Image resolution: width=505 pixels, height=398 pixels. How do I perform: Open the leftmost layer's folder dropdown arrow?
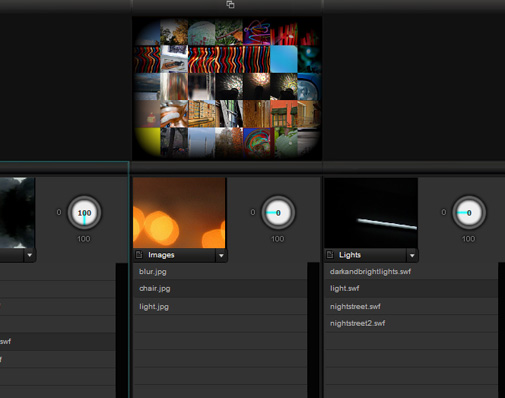[x=30, y=255]
